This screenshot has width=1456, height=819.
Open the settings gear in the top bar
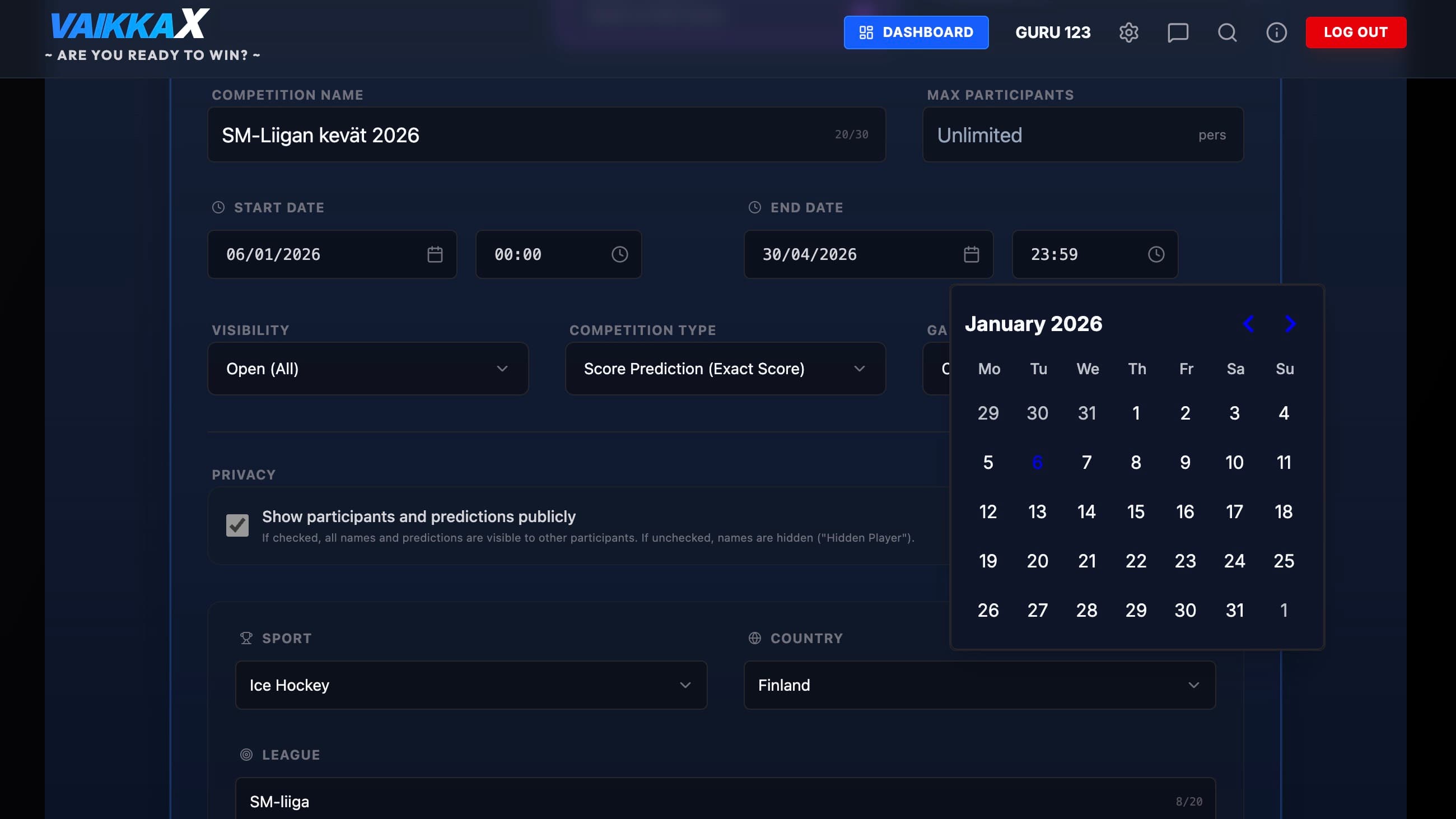point(1128,32)
